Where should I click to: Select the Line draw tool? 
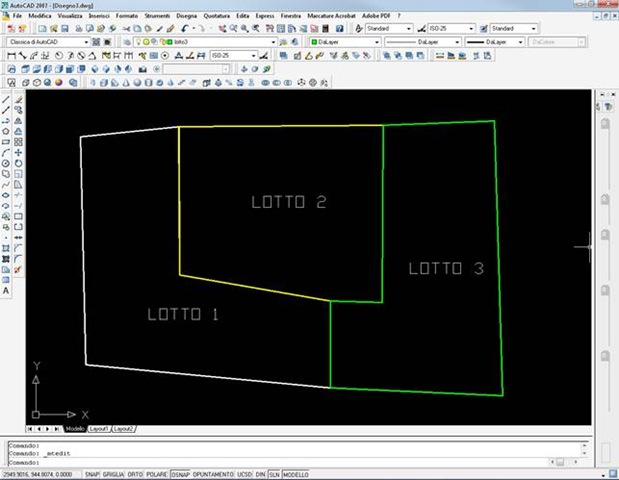pyautogui.click(x=6, y=99)
